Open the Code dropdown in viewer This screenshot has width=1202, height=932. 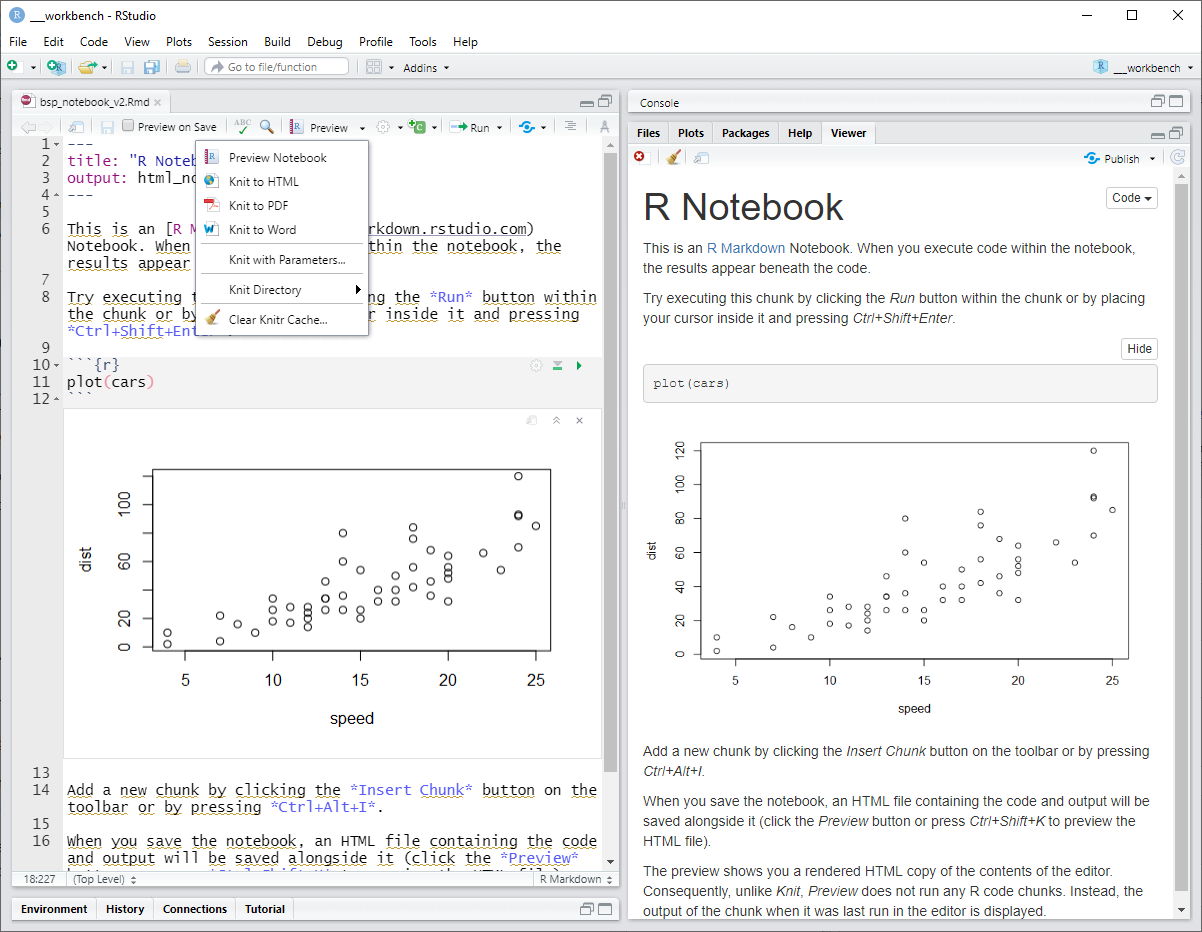[1131, 198]
